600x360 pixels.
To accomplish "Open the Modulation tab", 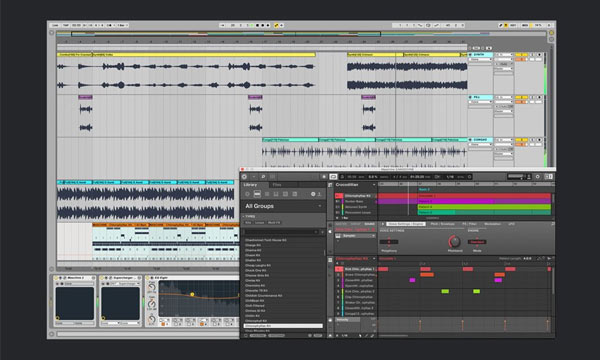I will (492, 224).
